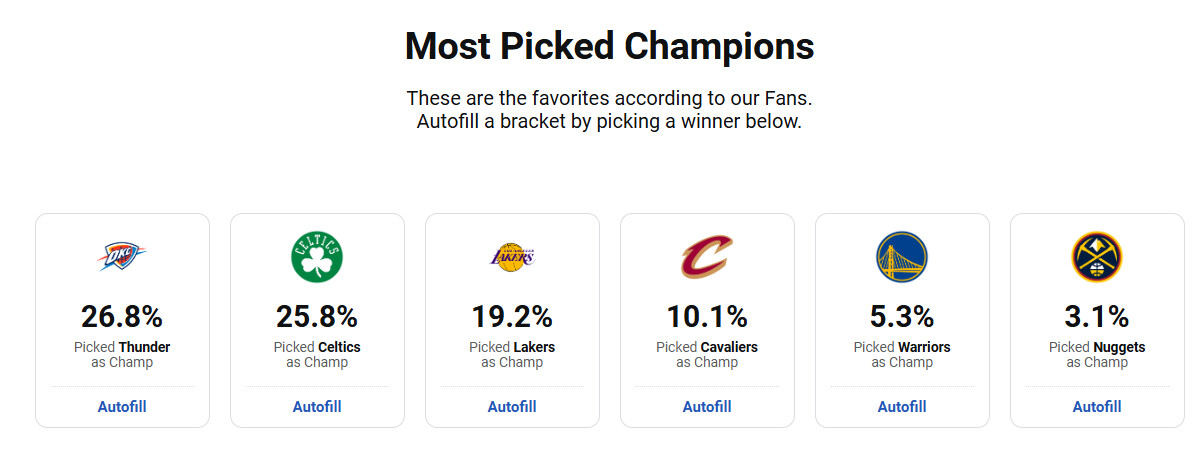Click the Cleveland Cavaliers logo

(707, 257)
